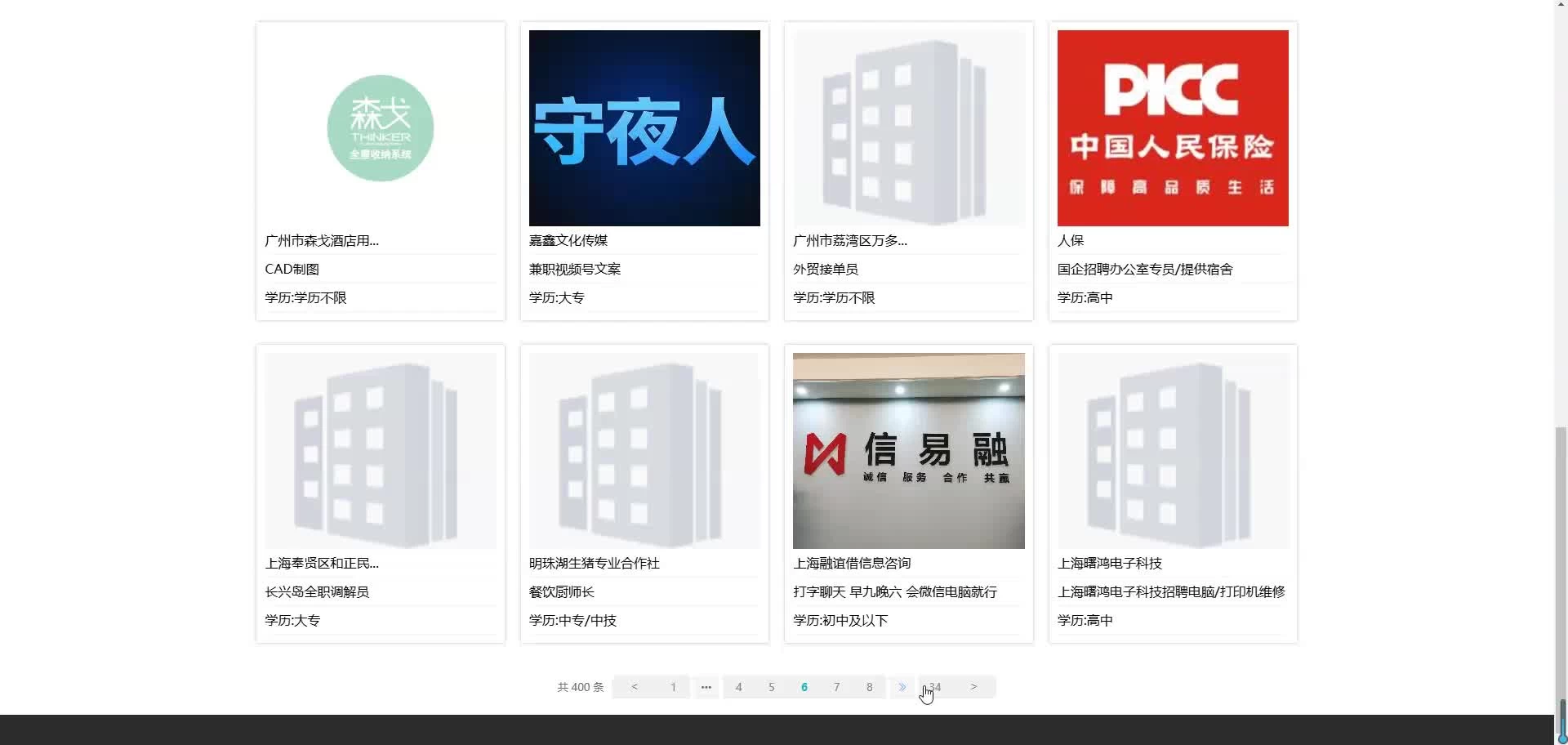Open company 明珠湖生猪专业合作社
Viewport: 1568px width, 745px height.
point(595,563)
